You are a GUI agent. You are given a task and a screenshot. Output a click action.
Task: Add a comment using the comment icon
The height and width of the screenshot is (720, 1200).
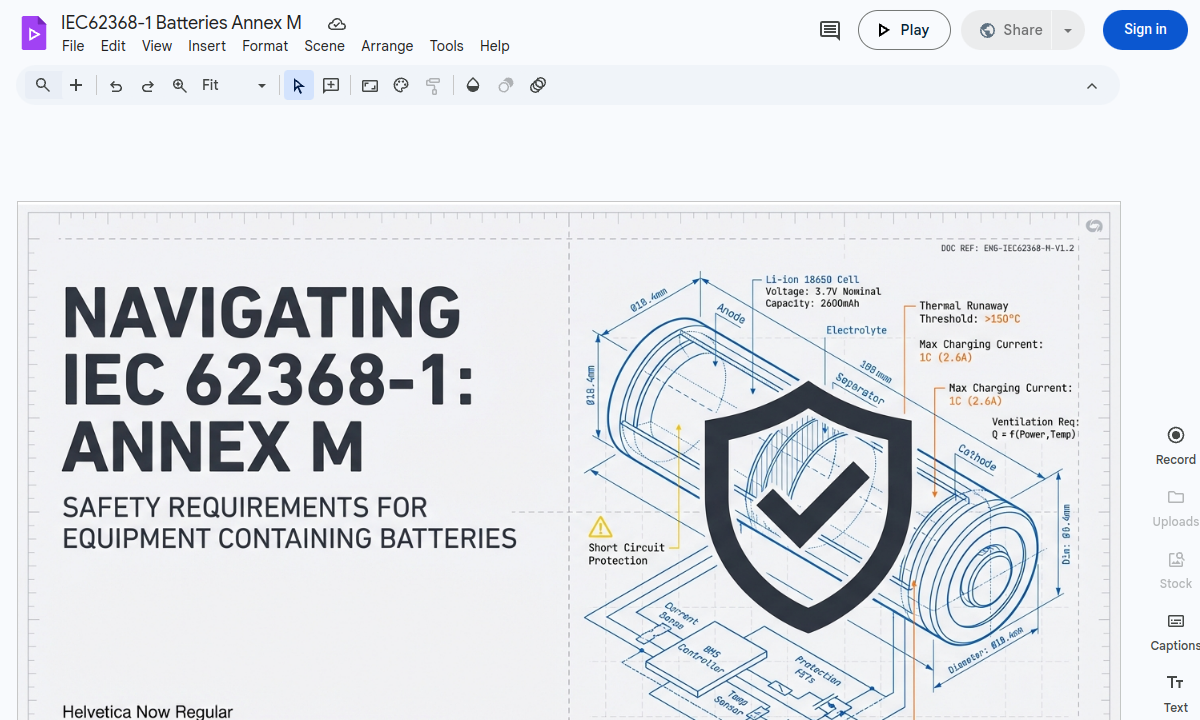tap(829, 30)
